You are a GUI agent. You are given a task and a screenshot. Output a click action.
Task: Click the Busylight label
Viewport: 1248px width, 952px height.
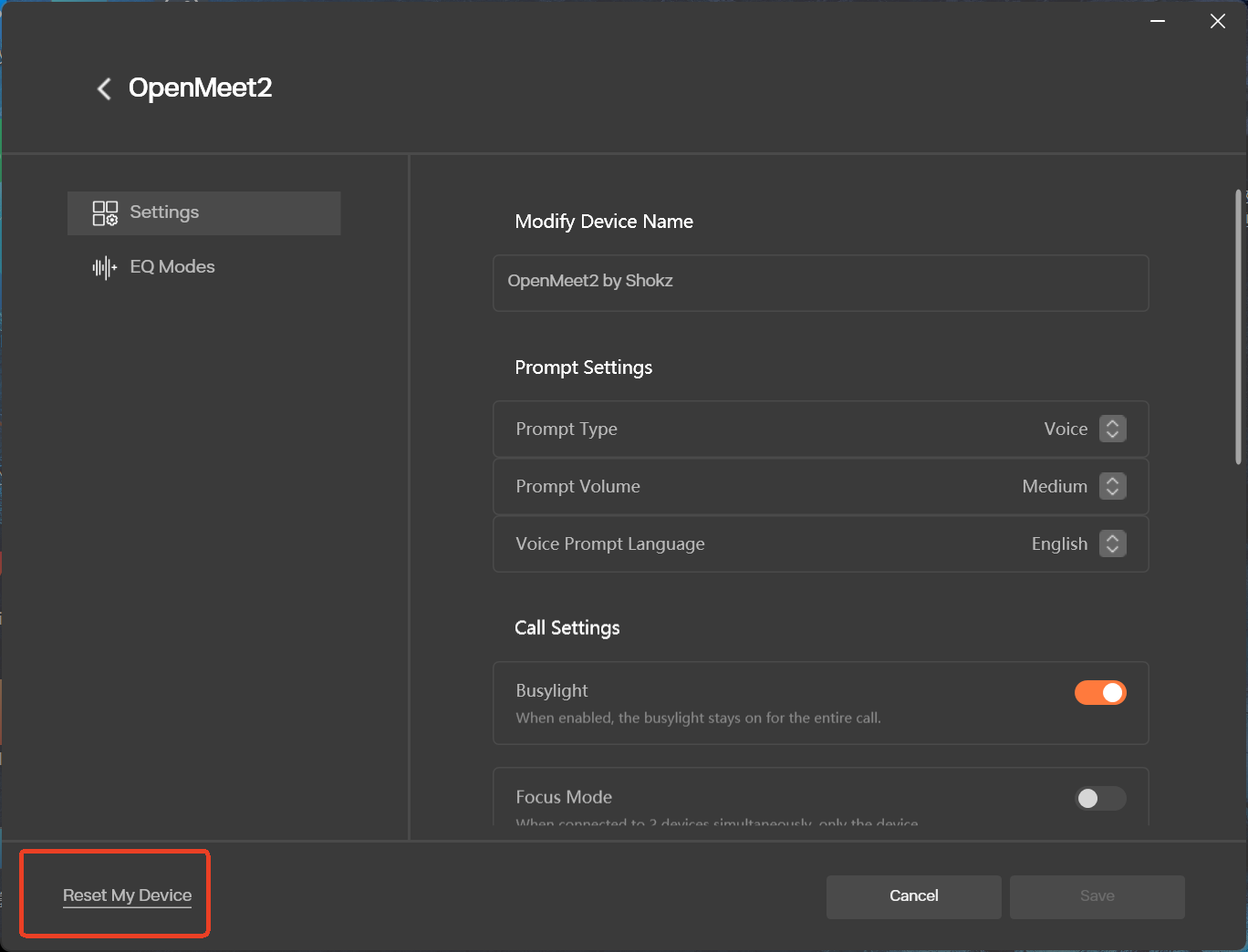(x=552, y=691)
